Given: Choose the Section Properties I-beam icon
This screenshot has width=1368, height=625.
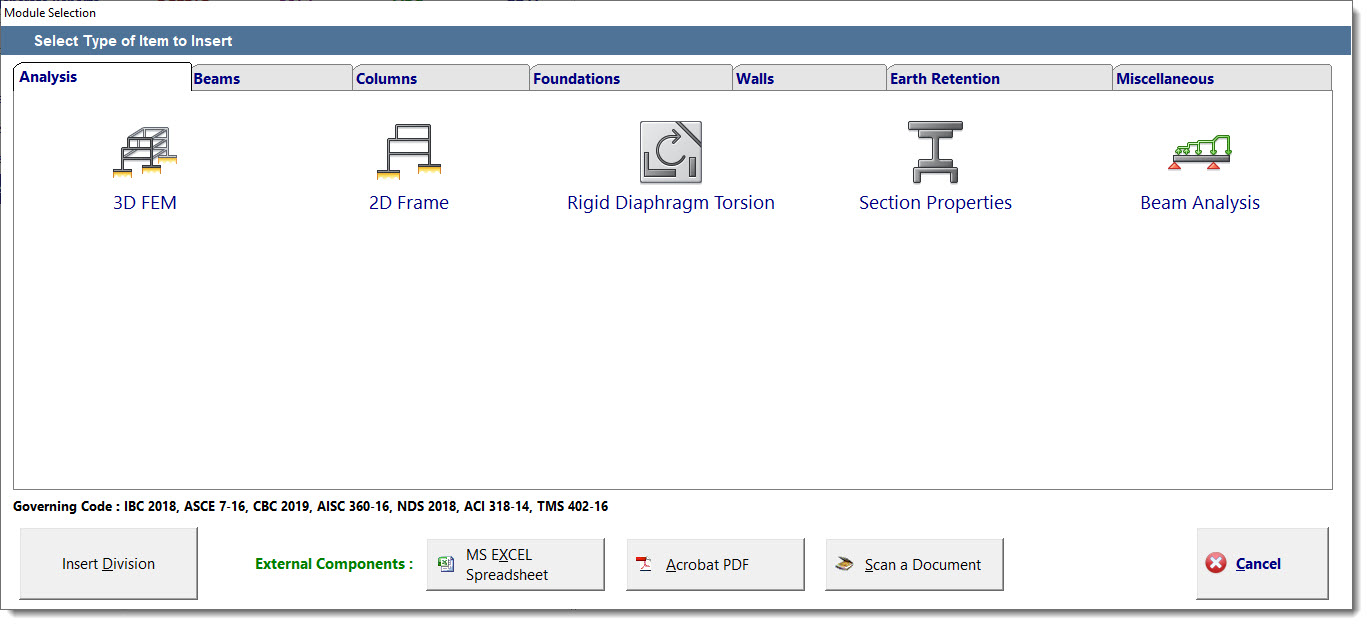Looking at the screenshot, I should point(935,152).
